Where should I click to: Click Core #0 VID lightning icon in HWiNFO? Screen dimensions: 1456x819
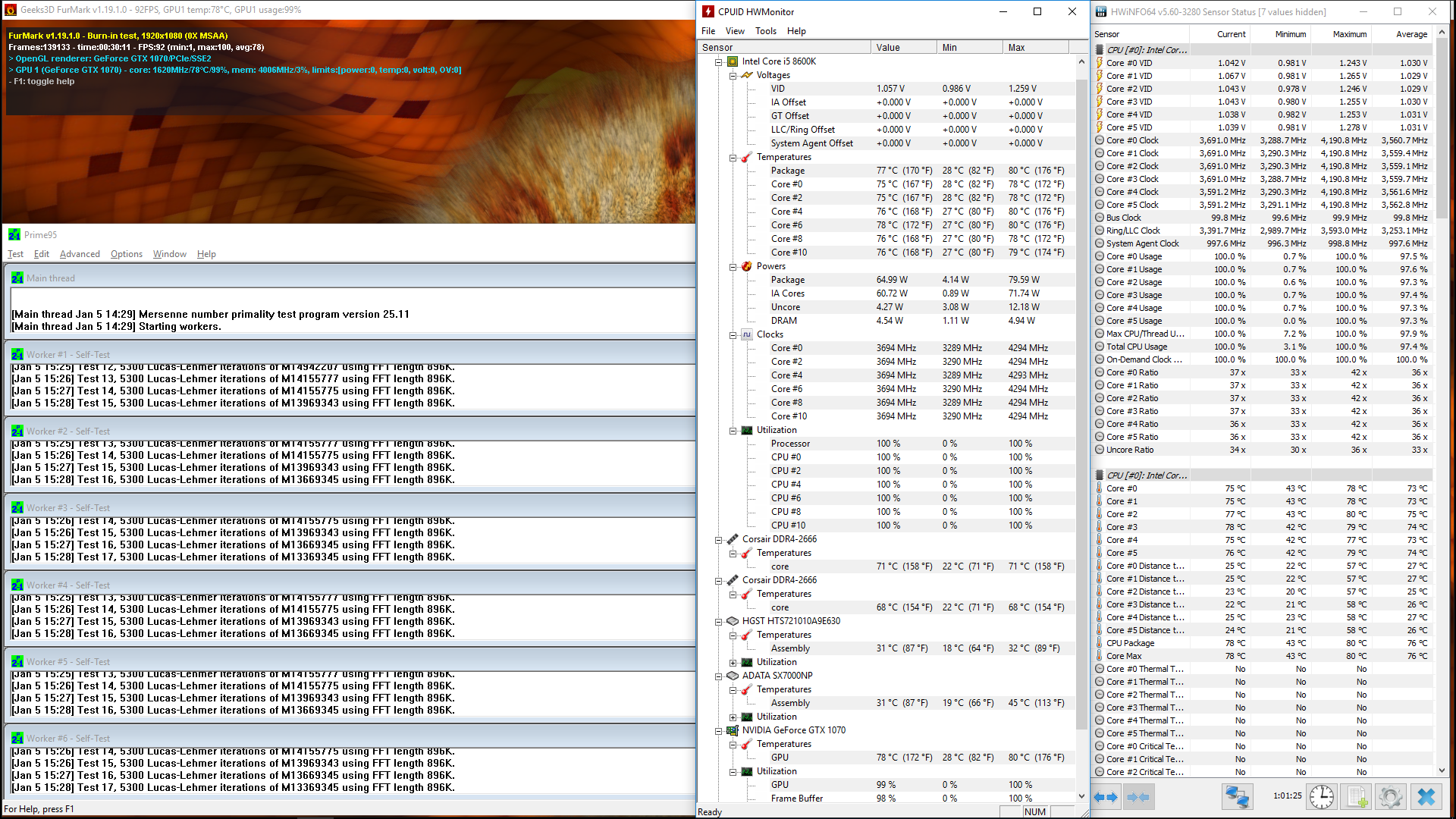pyautogui.click(x=1100, y=63)
